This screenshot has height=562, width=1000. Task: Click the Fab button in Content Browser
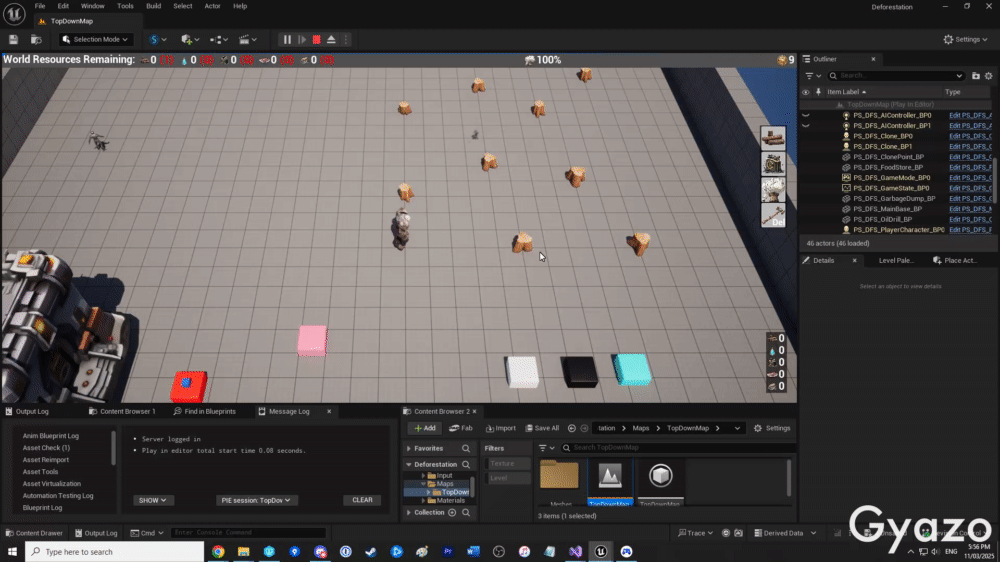461,428
